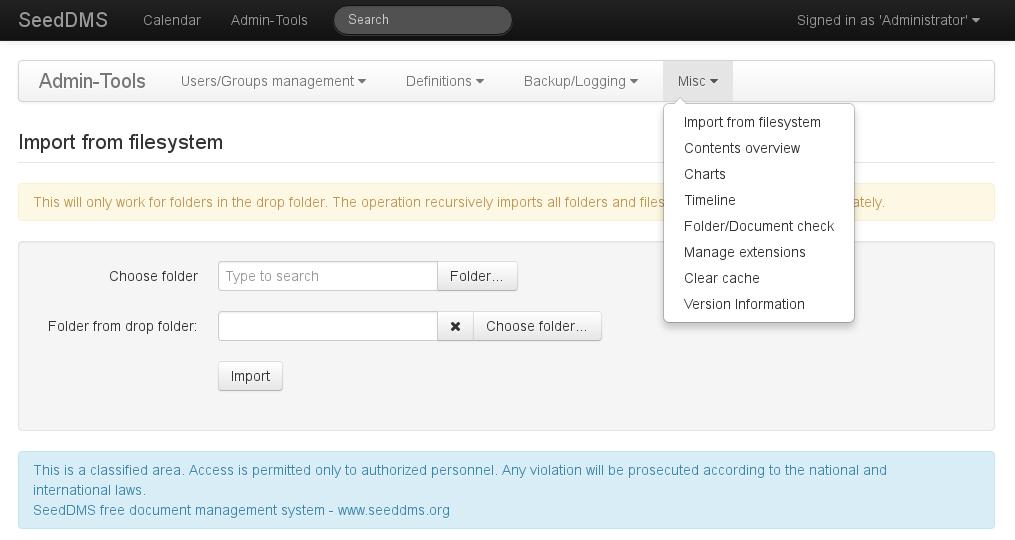Select 'Import from filesystem' menu entry

752,122
